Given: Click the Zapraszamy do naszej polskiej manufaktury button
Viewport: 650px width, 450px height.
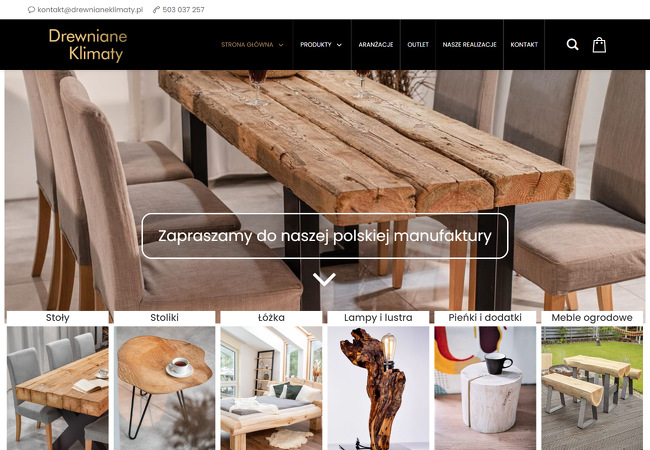Looking at the screenshot, I should pyautogui.click(x=325, y=236).
